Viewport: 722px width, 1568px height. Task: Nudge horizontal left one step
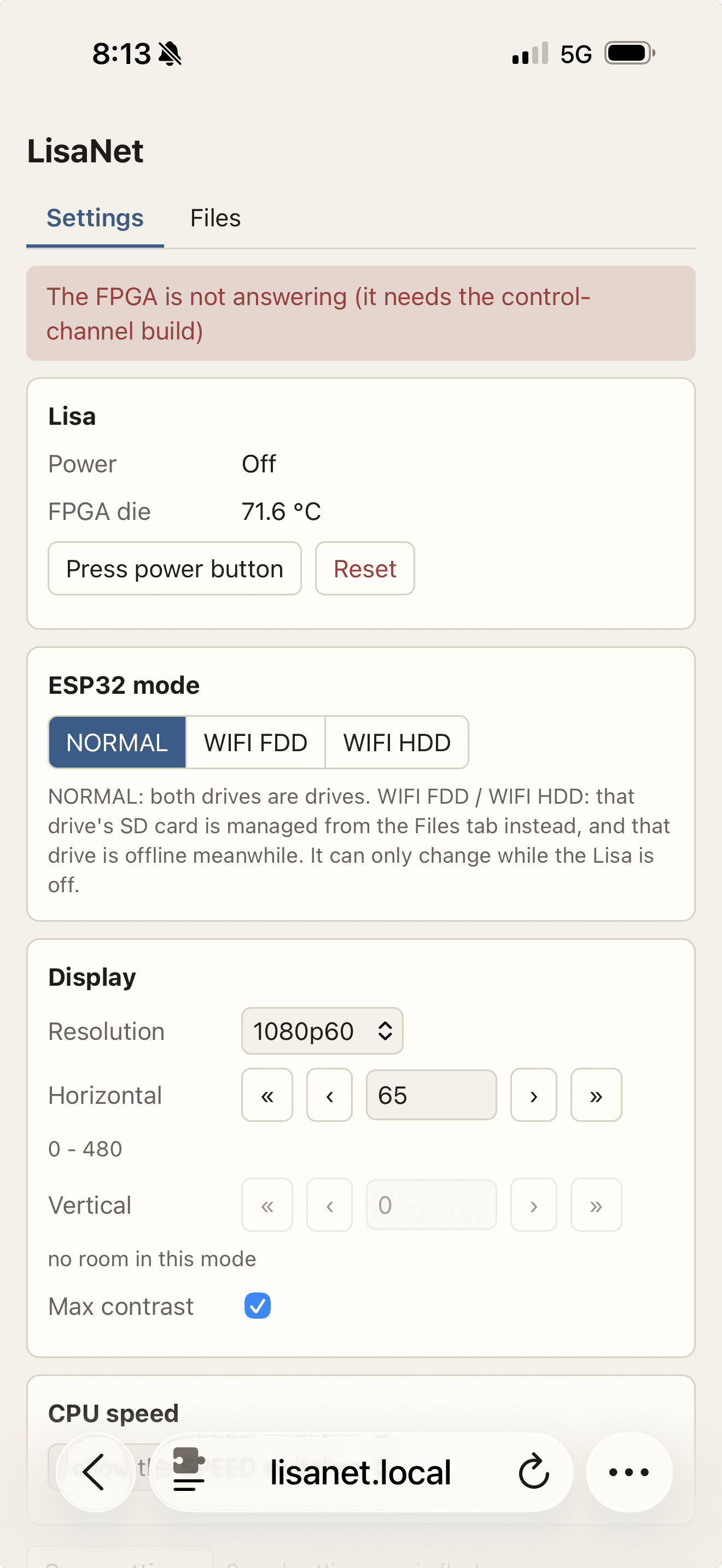point(329,1095)
